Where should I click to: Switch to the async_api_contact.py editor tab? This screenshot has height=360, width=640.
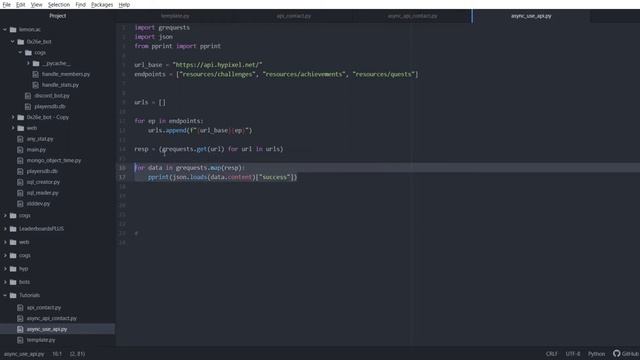tap(412, 16)
